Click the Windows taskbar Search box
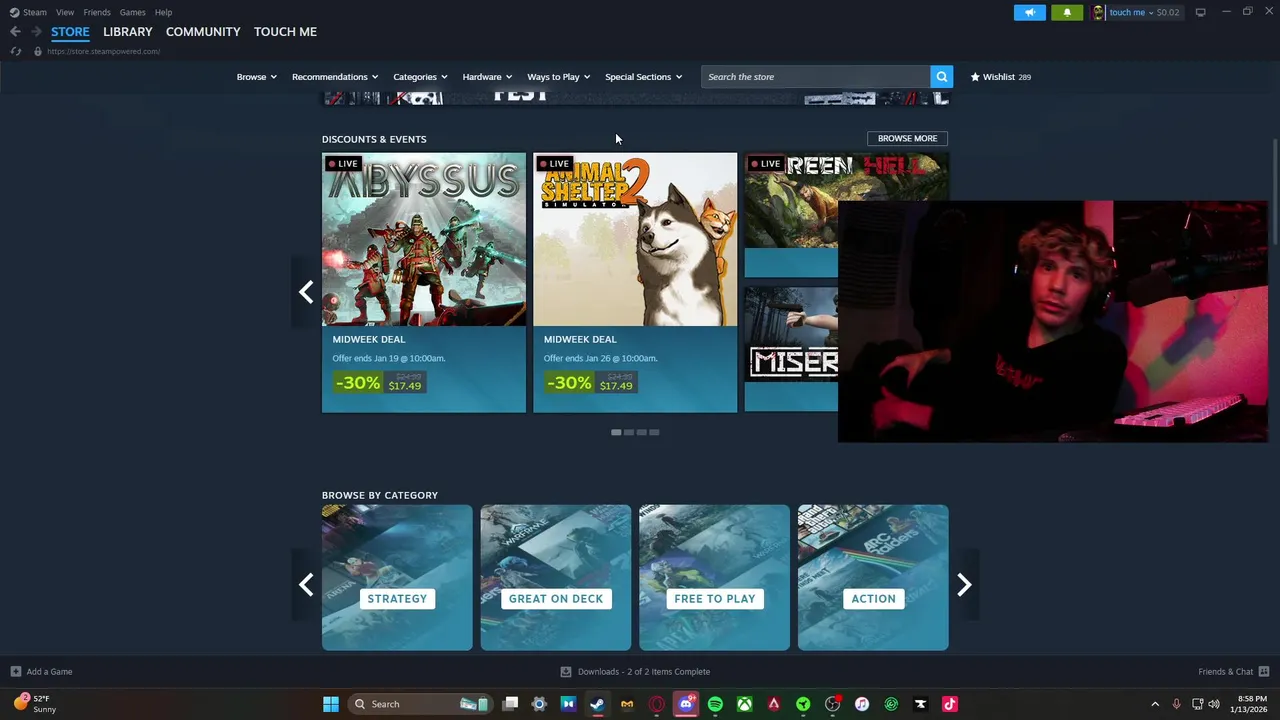 pyautogui.click(x=421, y=704)
